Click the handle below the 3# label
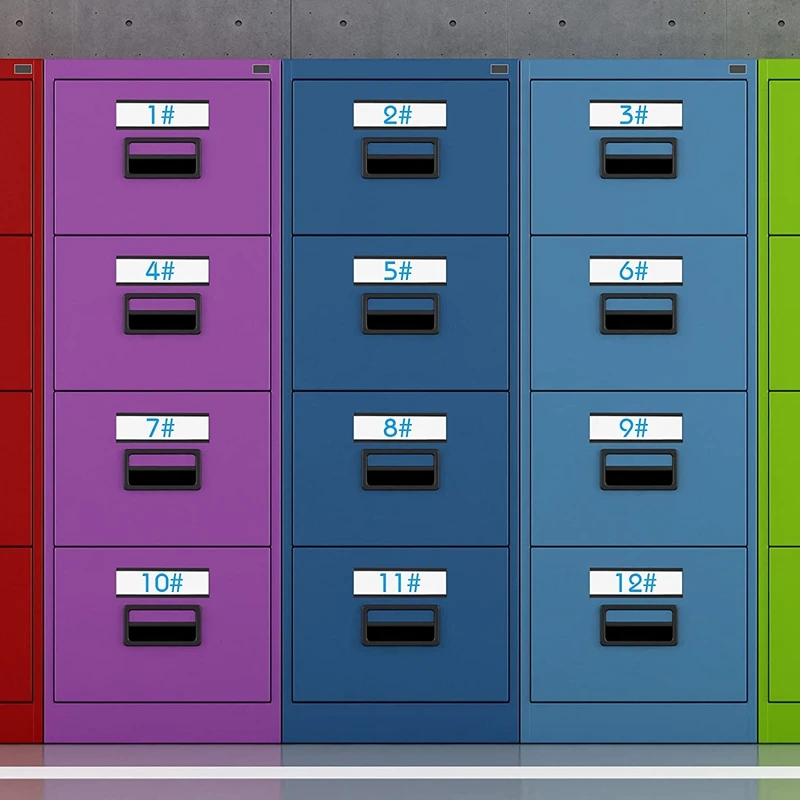800x800 pixels. tap(639, 158)
